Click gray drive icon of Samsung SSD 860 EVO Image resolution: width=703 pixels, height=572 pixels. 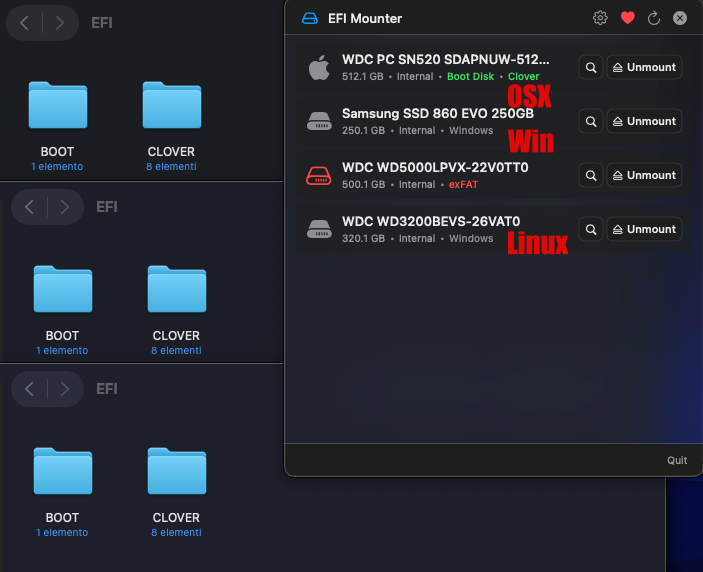[319, 121]
